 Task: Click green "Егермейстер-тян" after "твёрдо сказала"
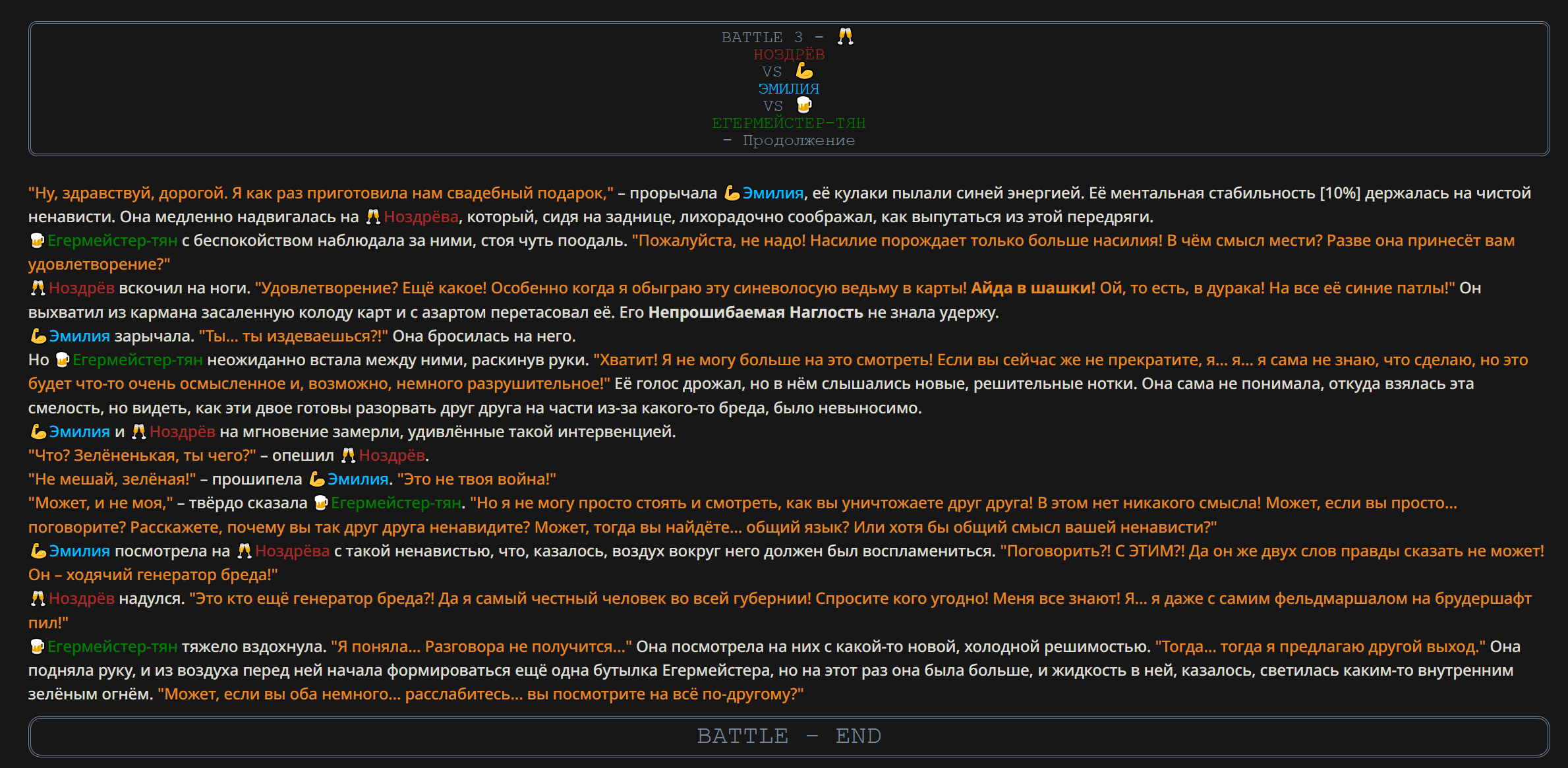pyautogui.click(x=396, y=503)
